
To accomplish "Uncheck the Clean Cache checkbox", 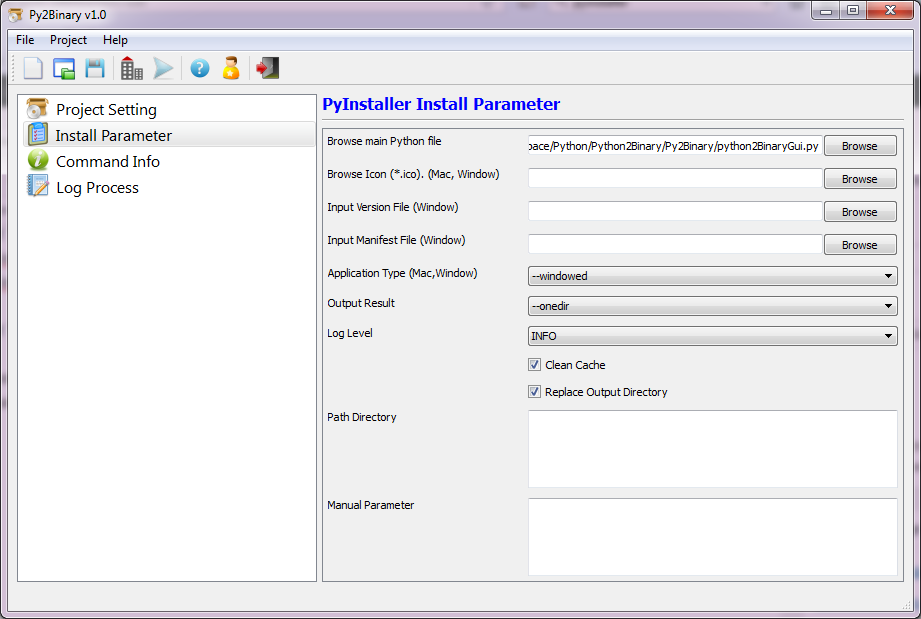I will (534, 365).
